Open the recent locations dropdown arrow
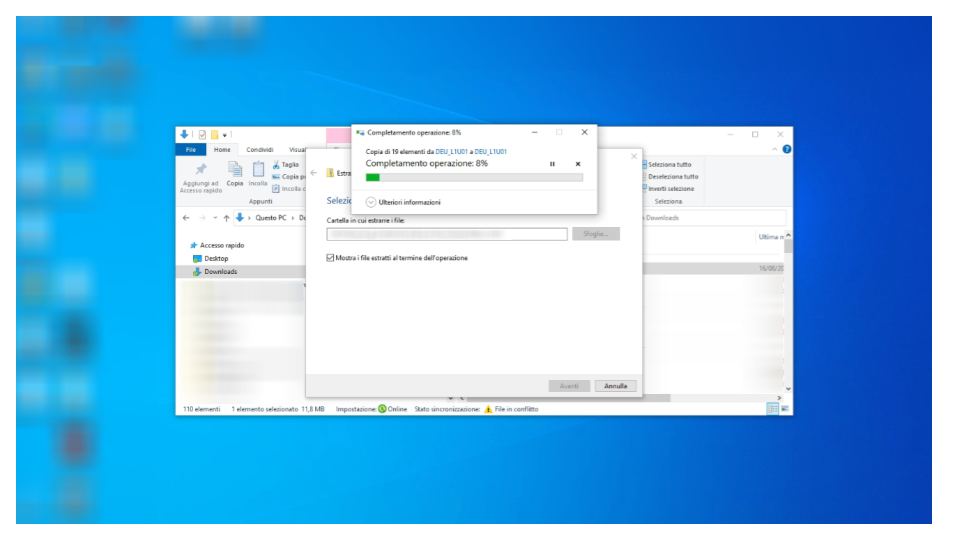 point(215,218)
